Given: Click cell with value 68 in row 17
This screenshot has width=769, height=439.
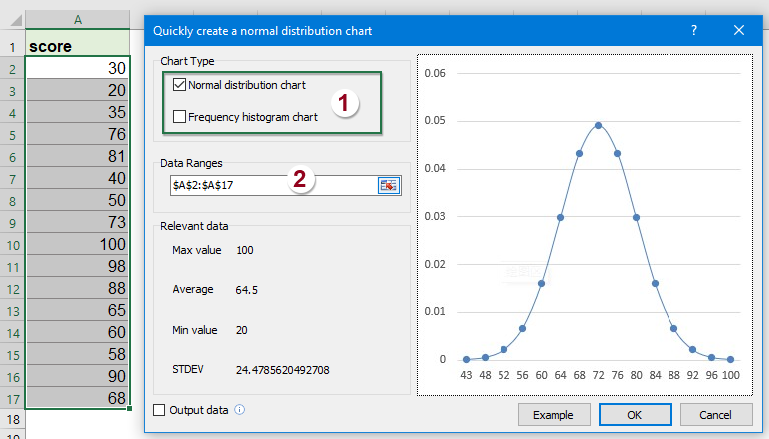Looking at the screenshot, I should [78, 398].
